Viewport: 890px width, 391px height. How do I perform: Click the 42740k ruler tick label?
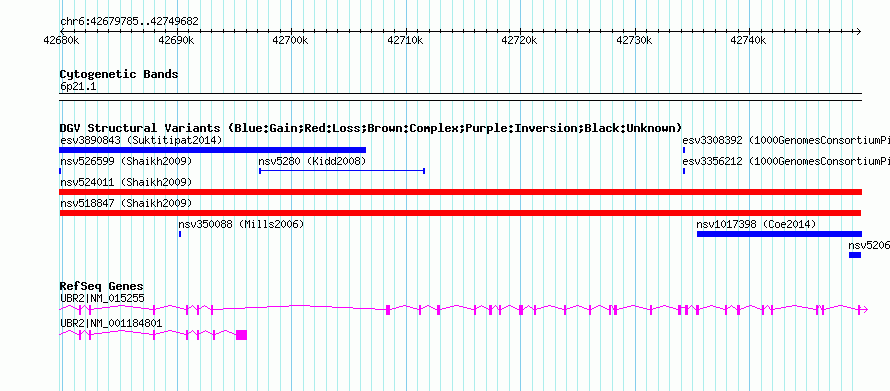coord(748,41)
